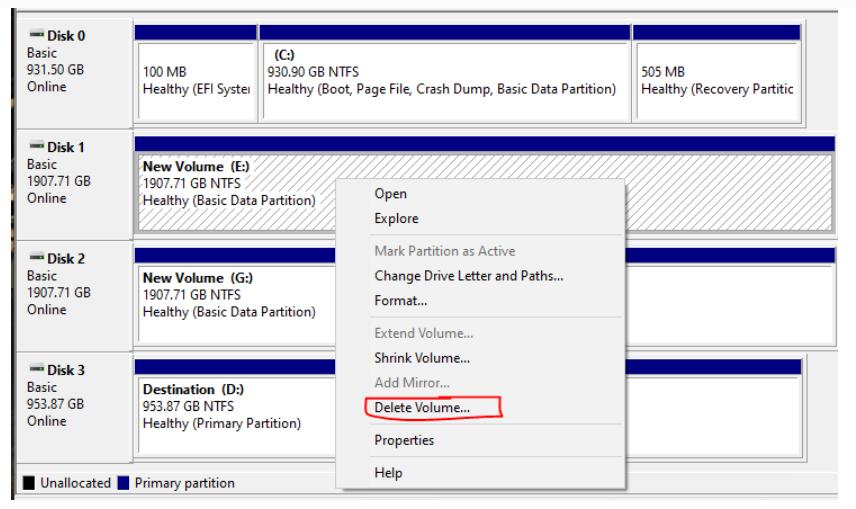Choose Open from the context menu
856x509 pixels.
click(390, 194)
